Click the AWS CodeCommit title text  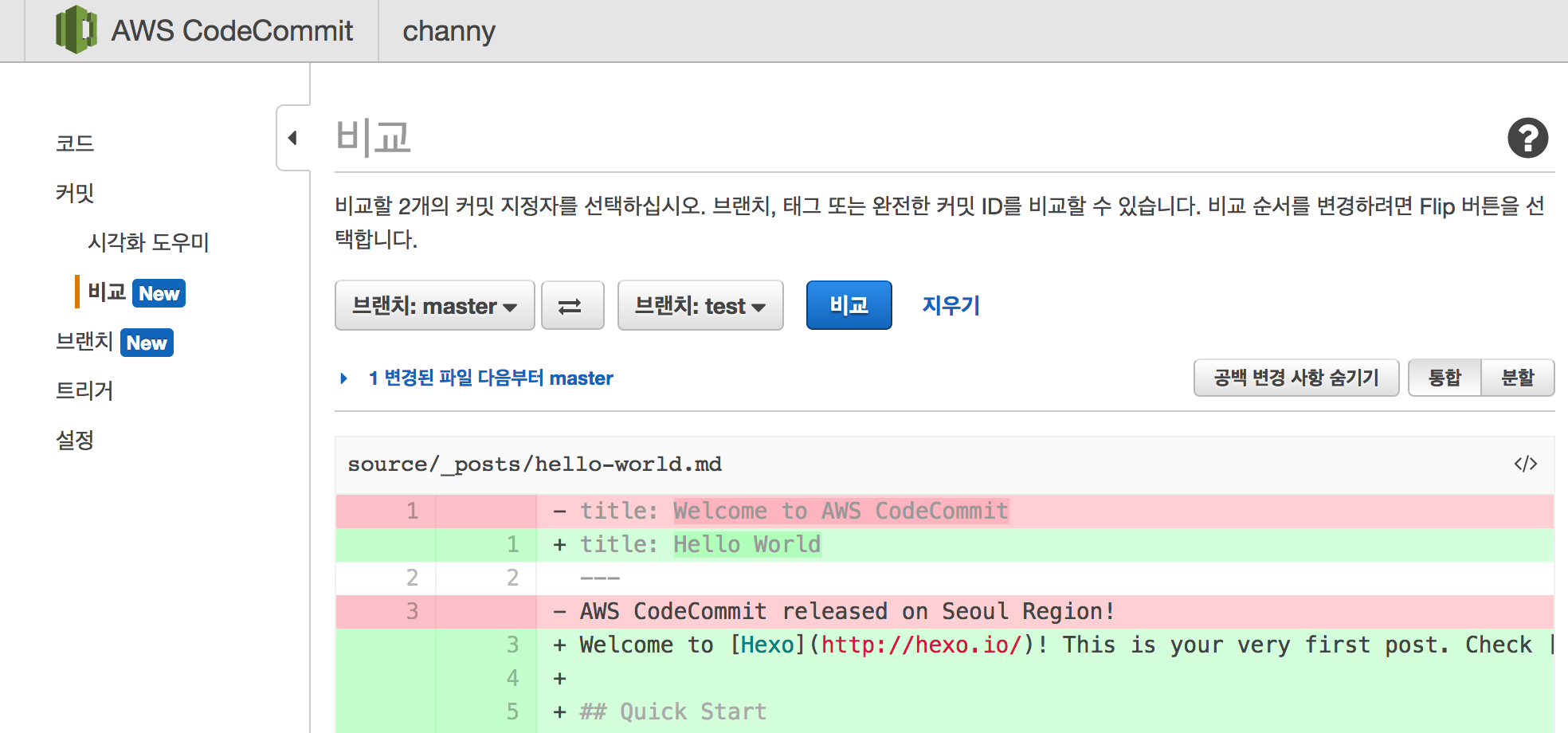(x=232, y=31)
